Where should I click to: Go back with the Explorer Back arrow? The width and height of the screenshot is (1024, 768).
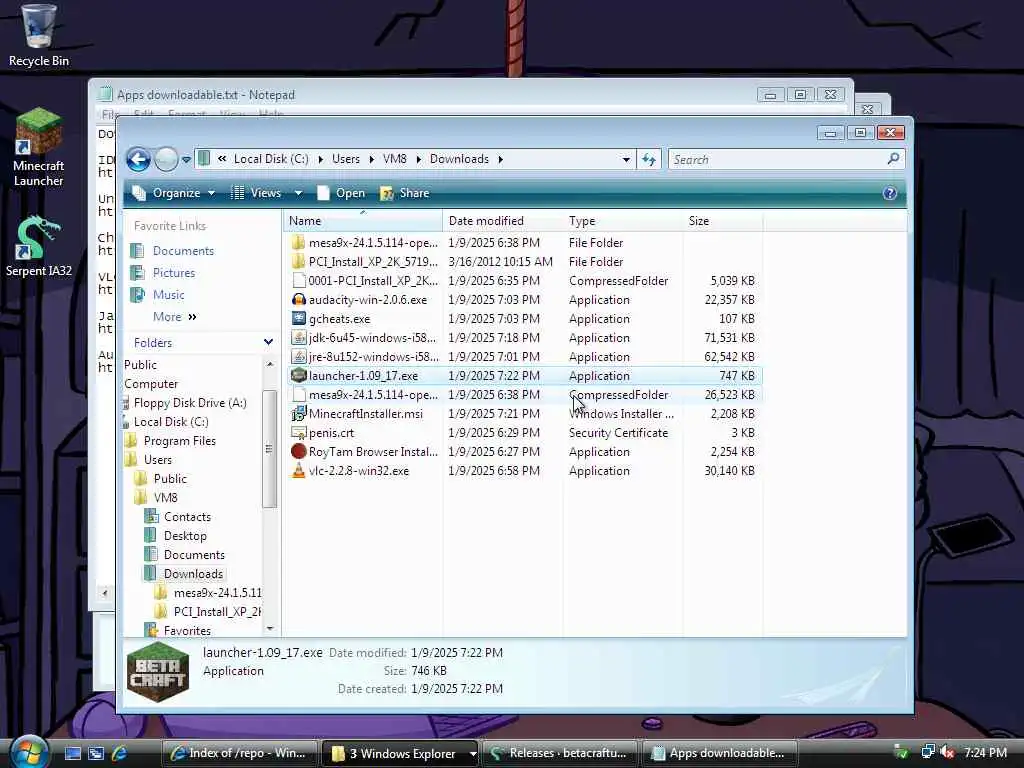[138, 159]
